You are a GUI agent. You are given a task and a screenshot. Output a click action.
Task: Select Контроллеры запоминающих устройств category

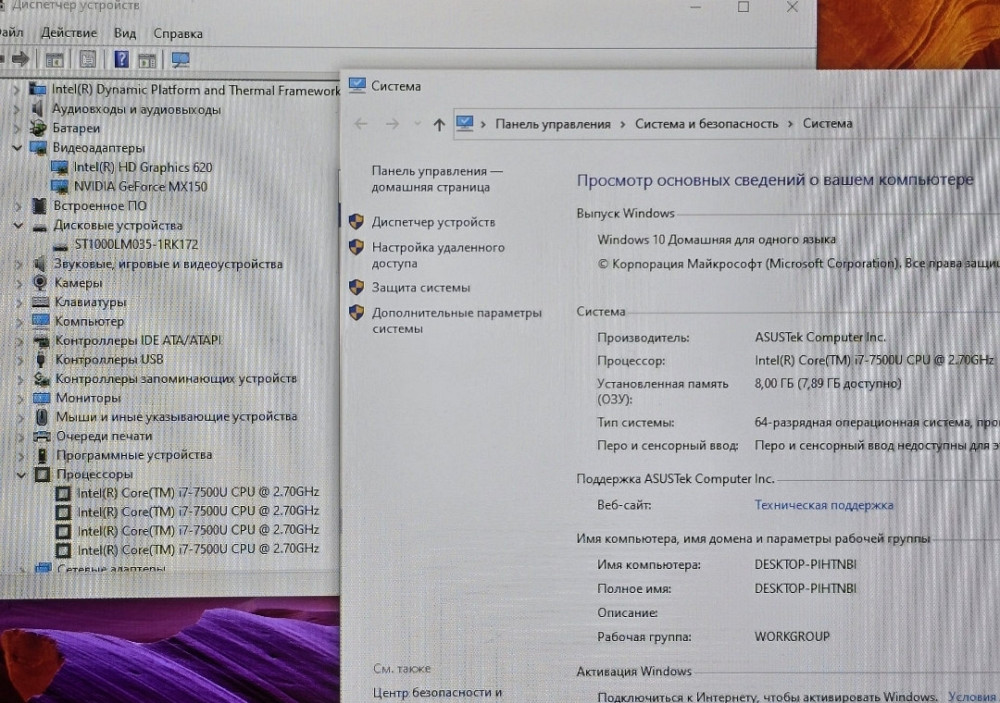[x=176, y=378]
